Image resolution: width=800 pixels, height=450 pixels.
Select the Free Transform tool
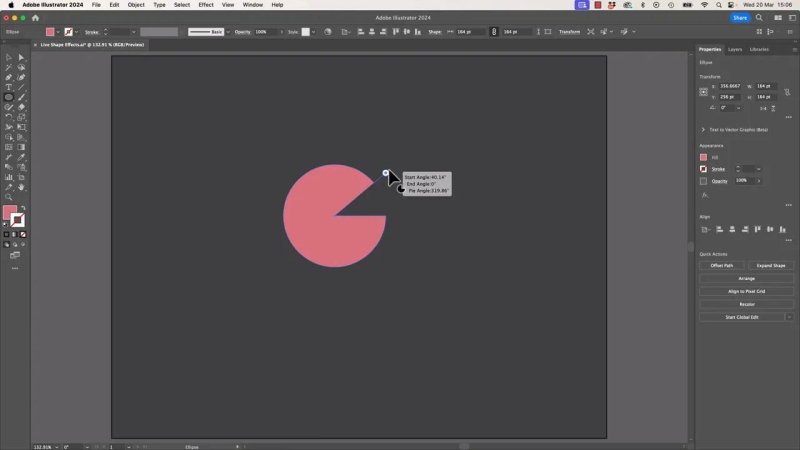[x=21, y=127]
